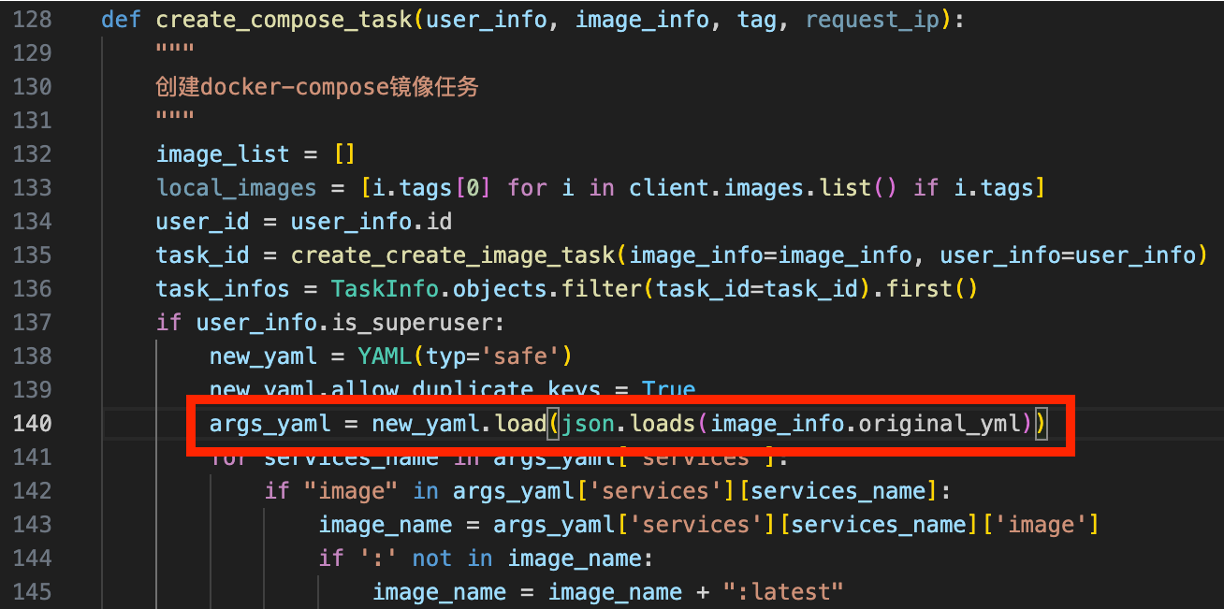Click the create_compose_task function name
The height and width of the screenshot is (610, 1224).
tap(284, 19)
